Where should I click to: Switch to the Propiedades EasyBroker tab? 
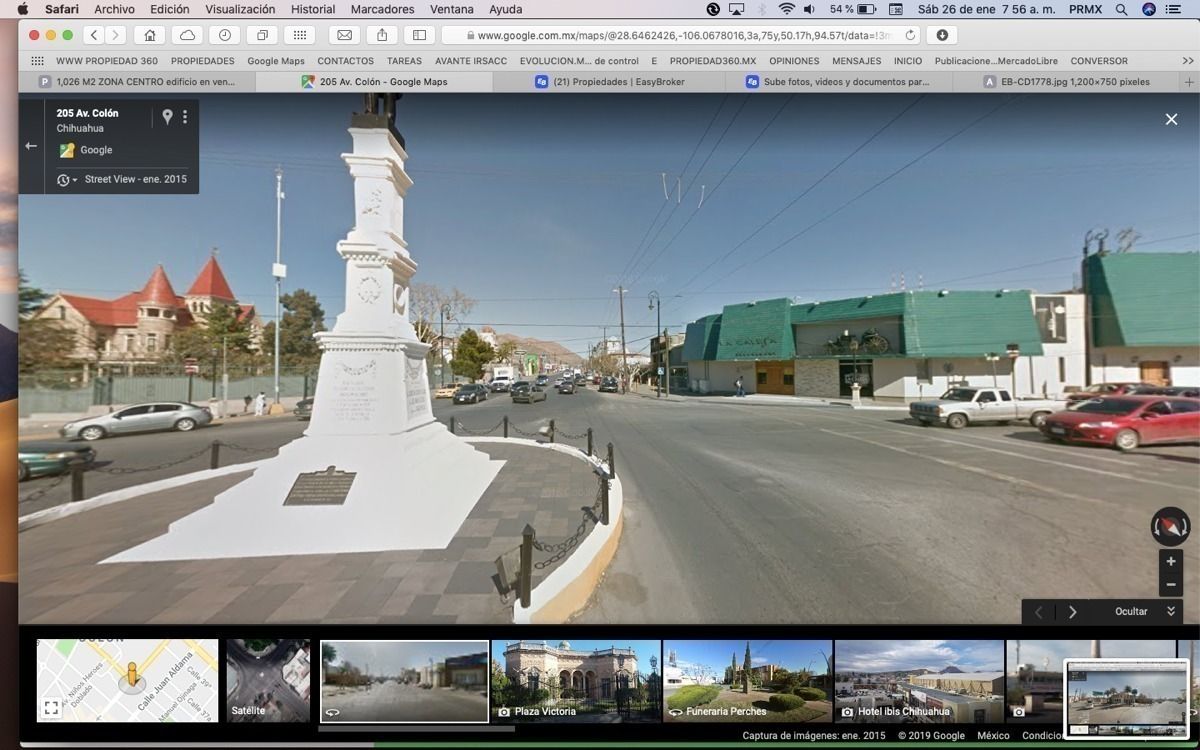pos(608,82)
